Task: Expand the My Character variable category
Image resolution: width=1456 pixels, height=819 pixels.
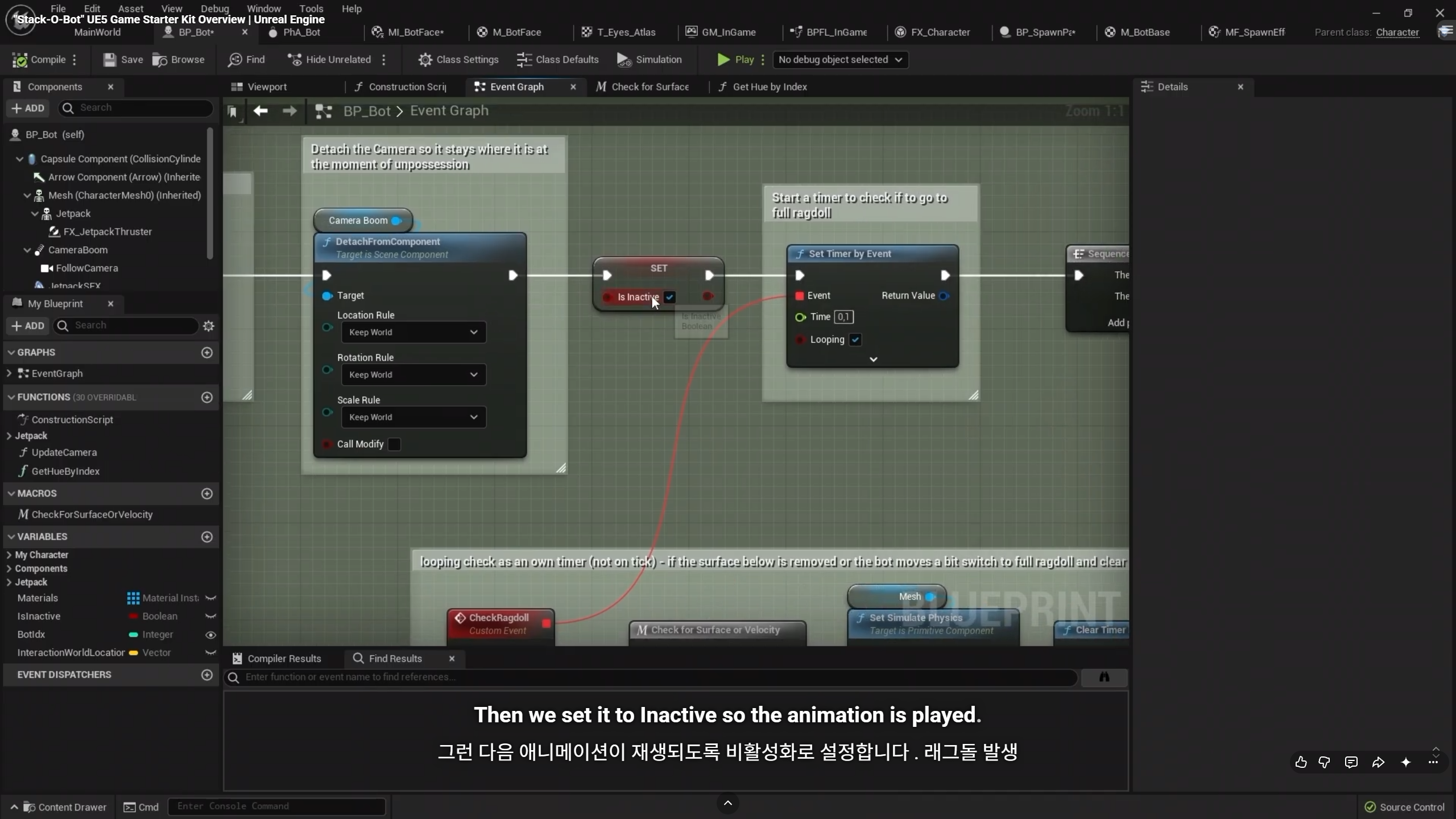Action: point(9,555)
